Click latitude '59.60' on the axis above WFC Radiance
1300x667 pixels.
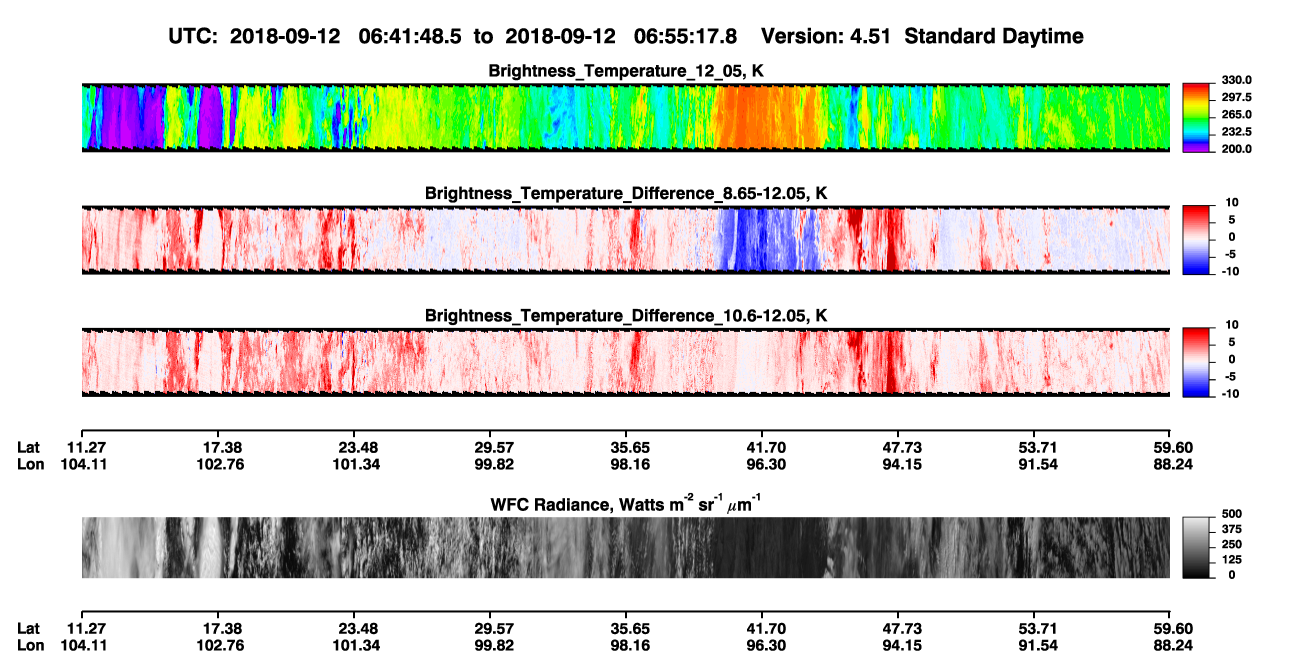coord(1172,447)
